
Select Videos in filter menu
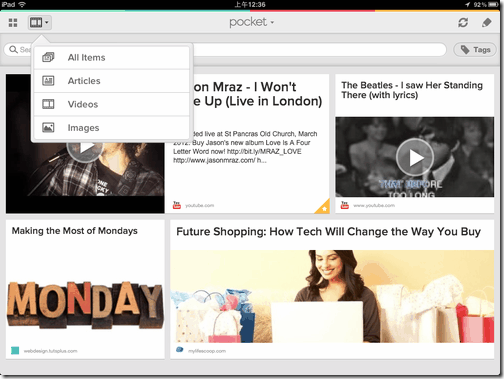(x=112, y=104)
